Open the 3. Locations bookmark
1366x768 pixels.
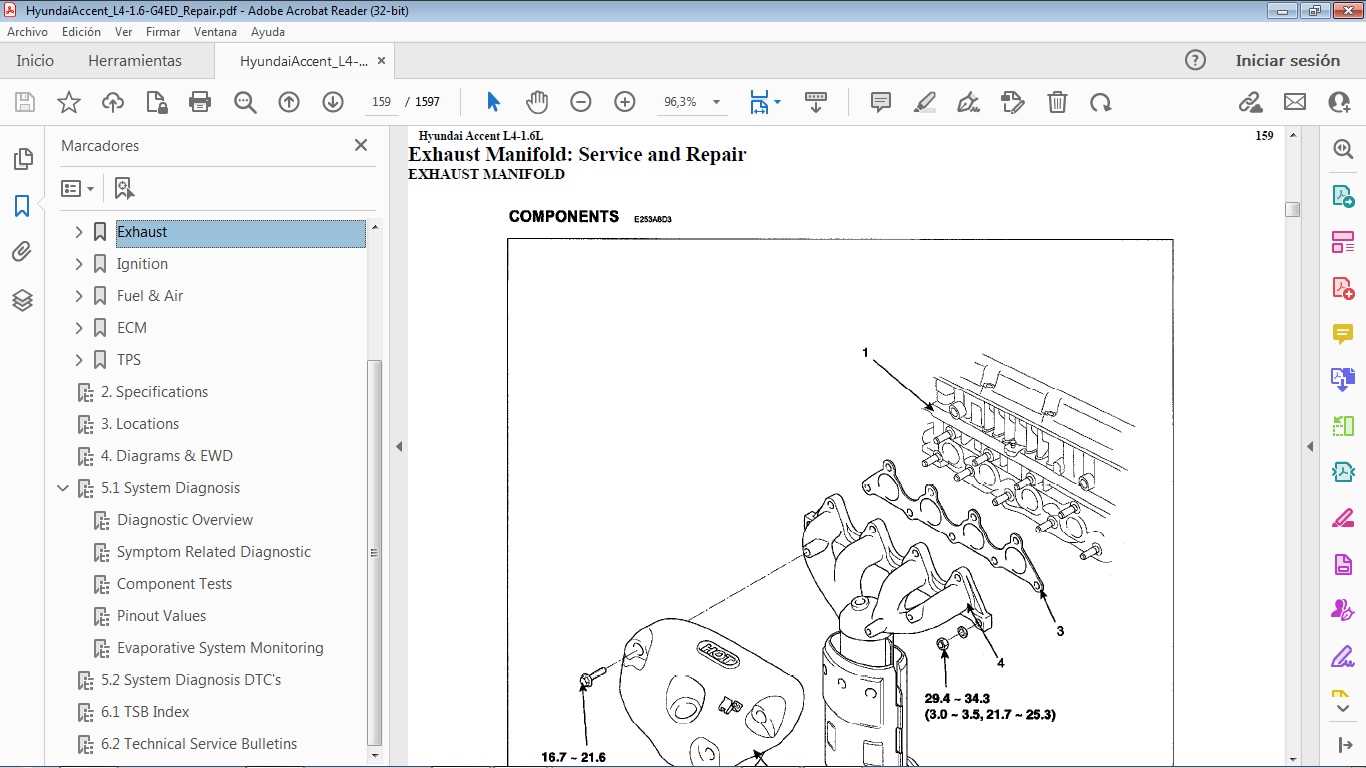click(x=140, y=424)
